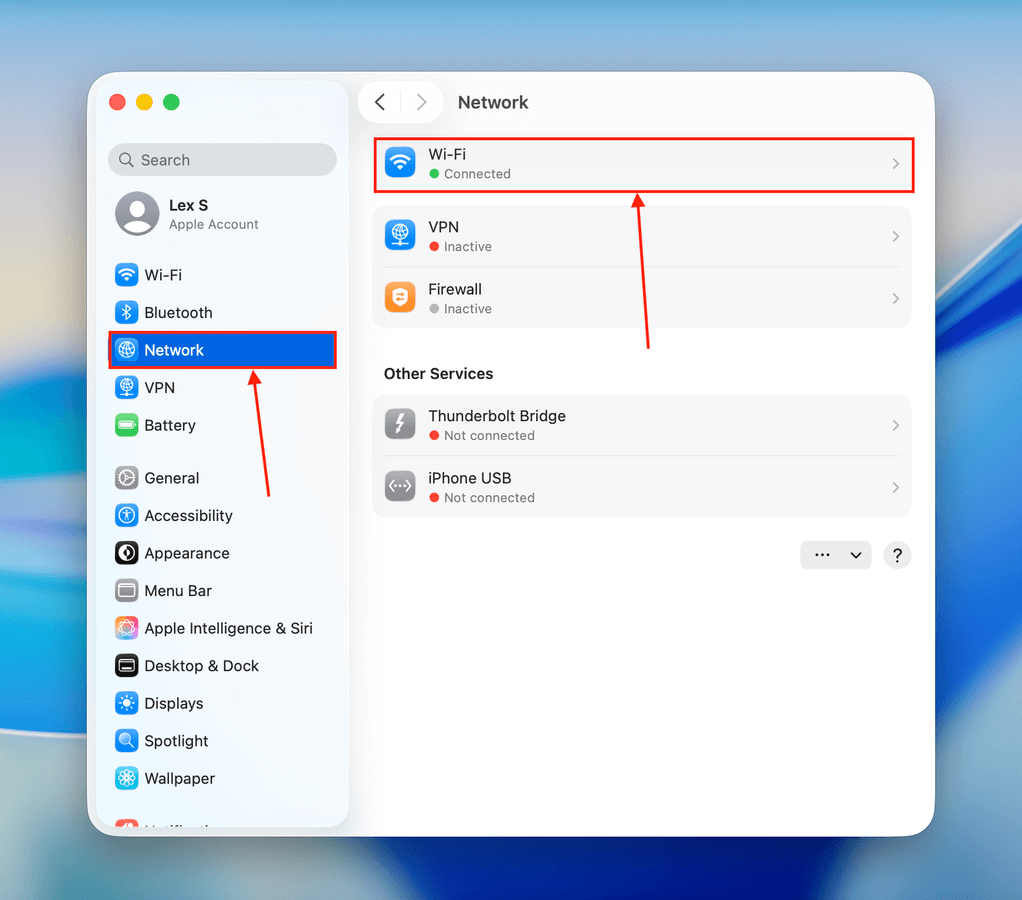1022x900 pixels.
Task: Click the Accessibility icon in sidebar
Action: point(126,516)
